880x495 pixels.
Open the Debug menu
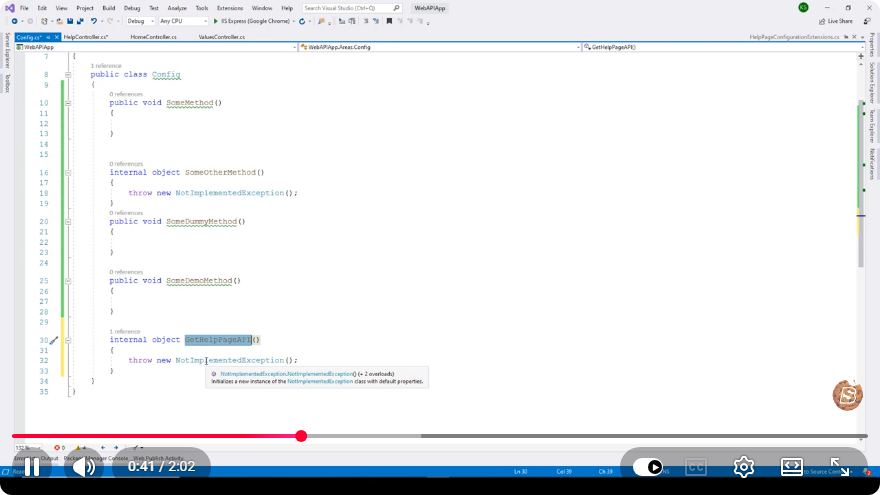[x=132, y=8]
